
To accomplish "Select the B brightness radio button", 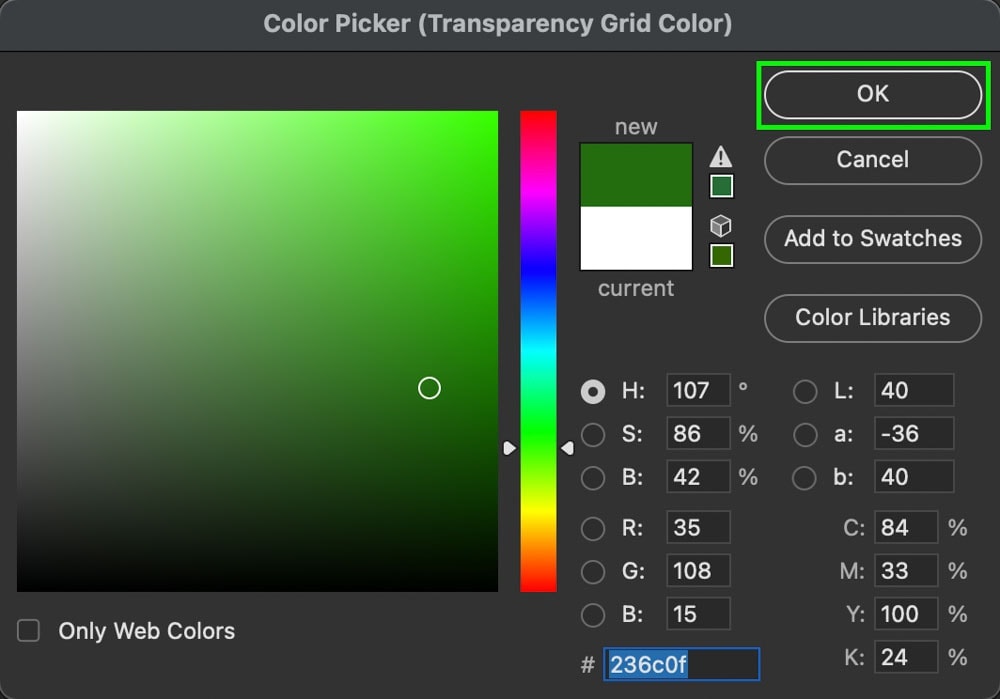I will pos(593,478).
